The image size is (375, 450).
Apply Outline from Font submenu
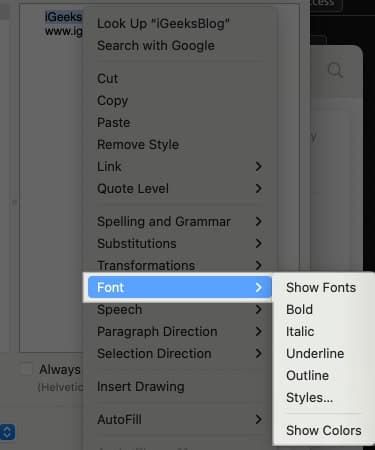coord(323,376)
